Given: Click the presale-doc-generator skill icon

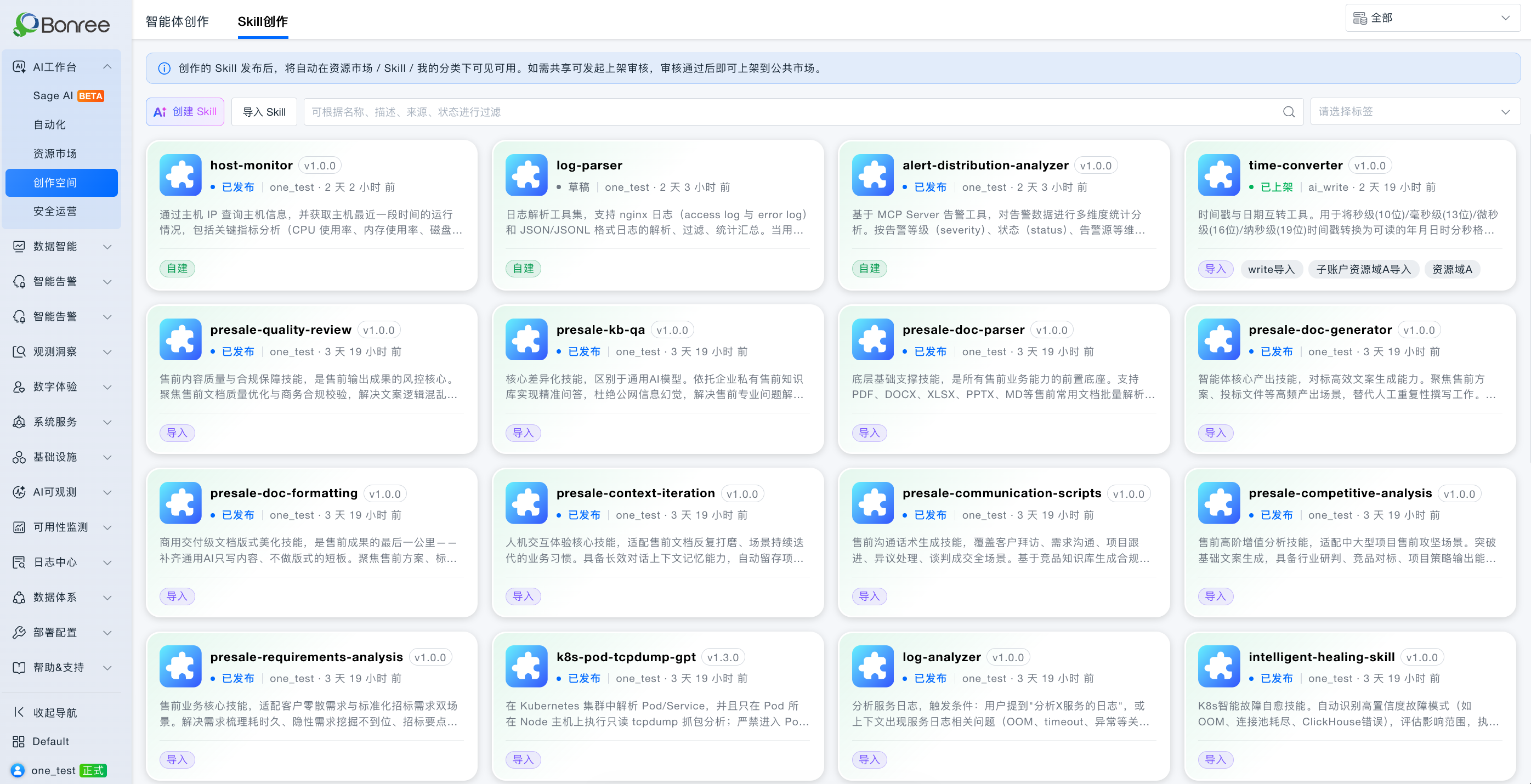Looking at the screenshot, I should click(1218, 339).
